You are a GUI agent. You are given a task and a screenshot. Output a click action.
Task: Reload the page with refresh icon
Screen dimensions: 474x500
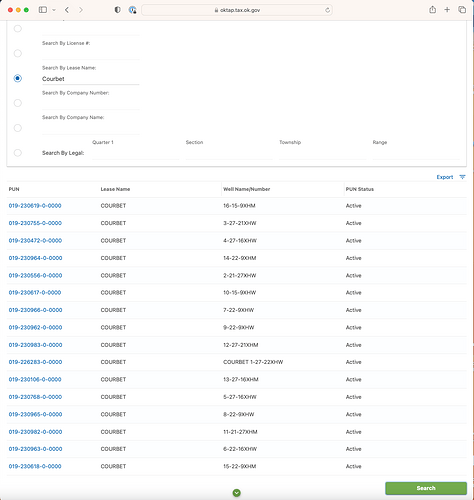[327, 10]
